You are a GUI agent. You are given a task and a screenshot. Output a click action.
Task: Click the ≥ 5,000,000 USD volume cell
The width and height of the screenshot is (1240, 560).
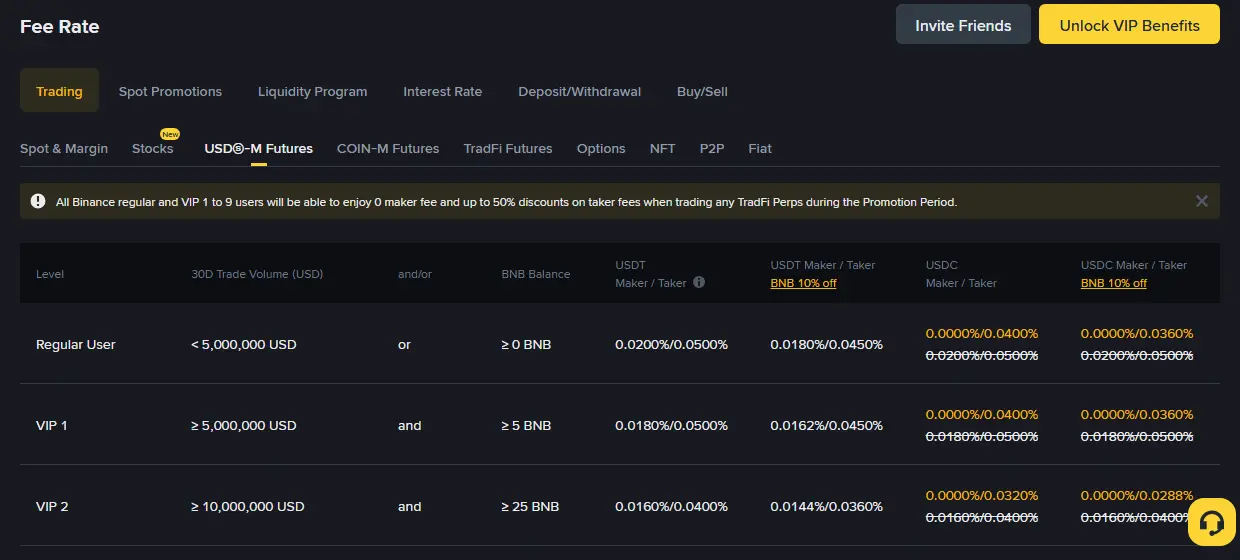[244, 425]
